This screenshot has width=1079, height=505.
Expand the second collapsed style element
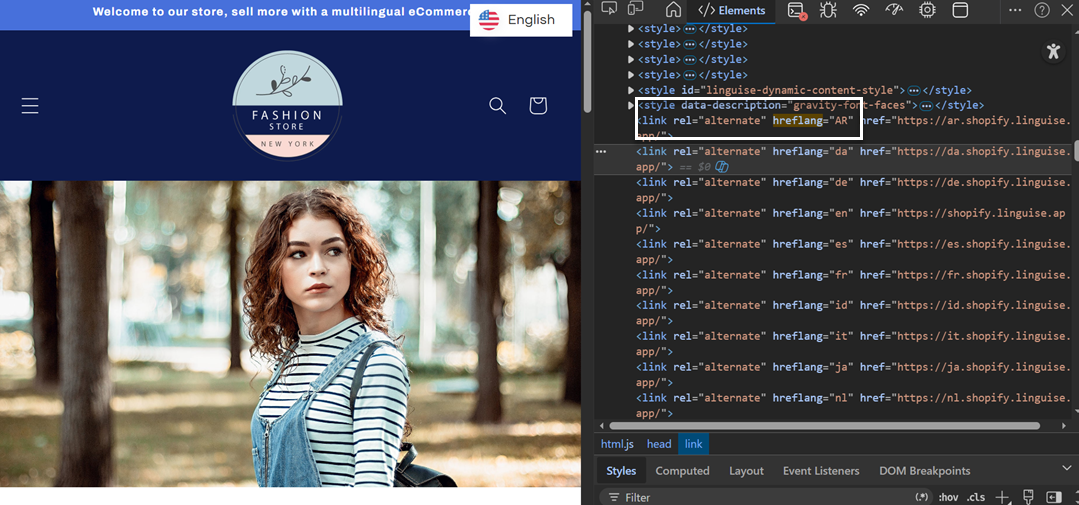click(x=631, y=44)
